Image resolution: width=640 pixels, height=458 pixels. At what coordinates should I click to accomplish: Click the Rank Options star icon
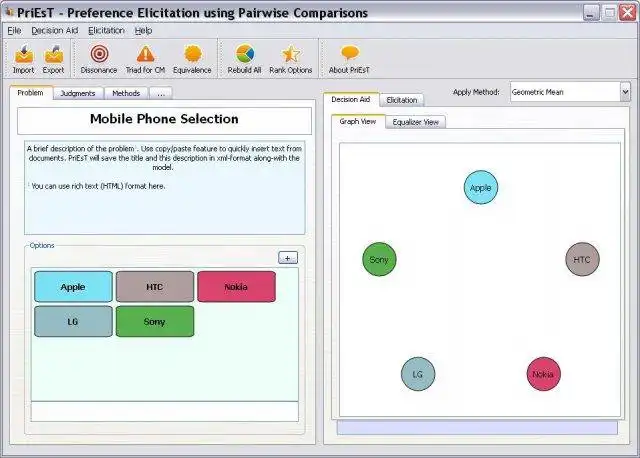coord(291,54)
